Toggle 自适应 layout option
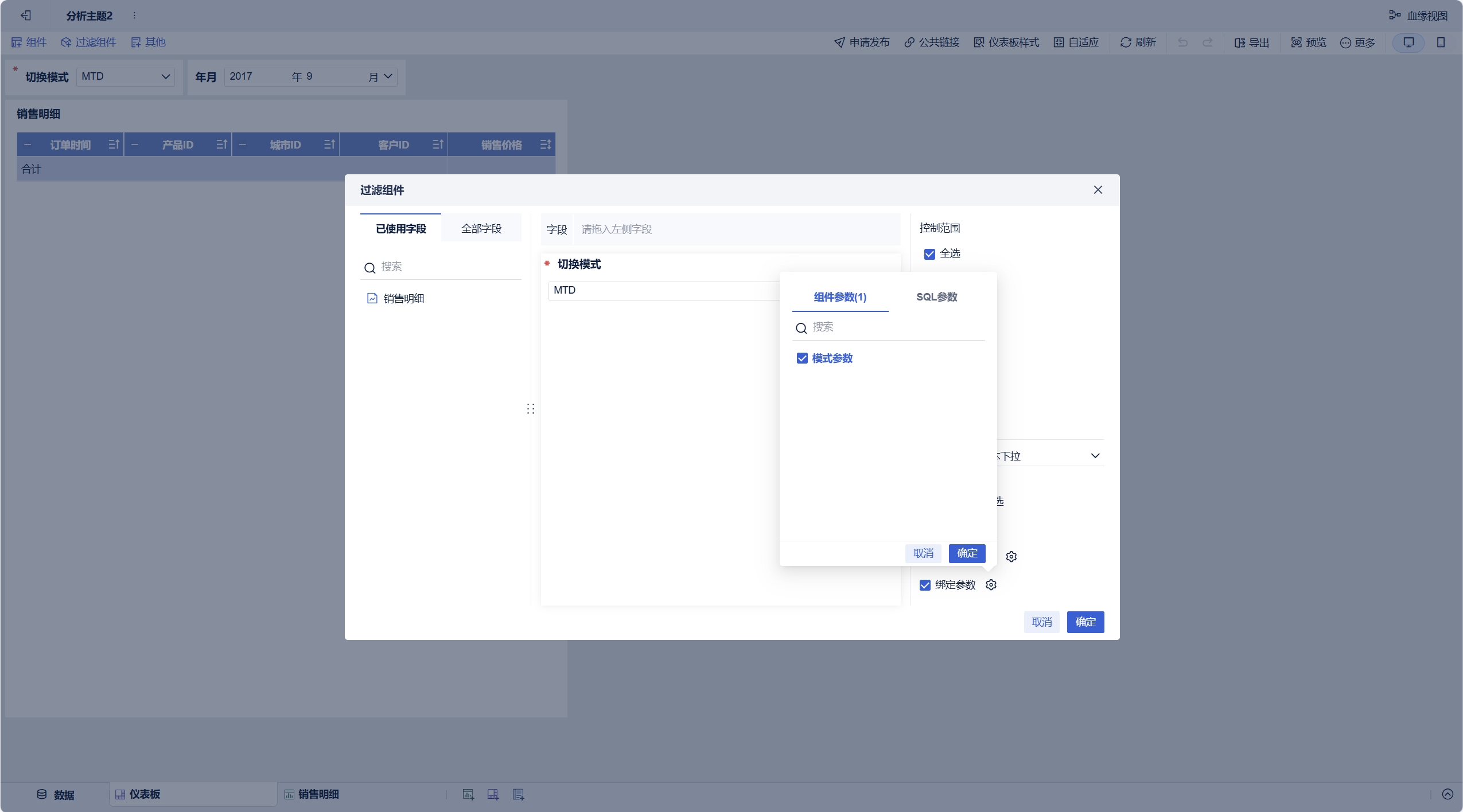Viewport: 1463px width, 812px height. coord(1076,42)
